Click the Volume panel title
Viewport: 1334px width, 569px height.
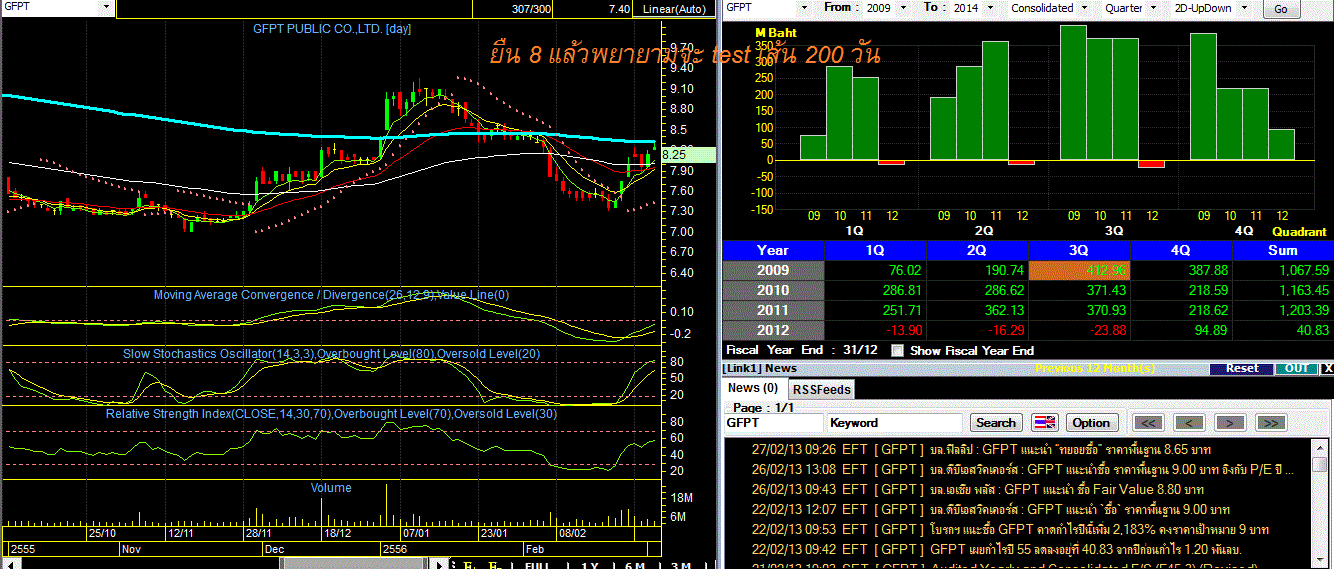[331, 488]
